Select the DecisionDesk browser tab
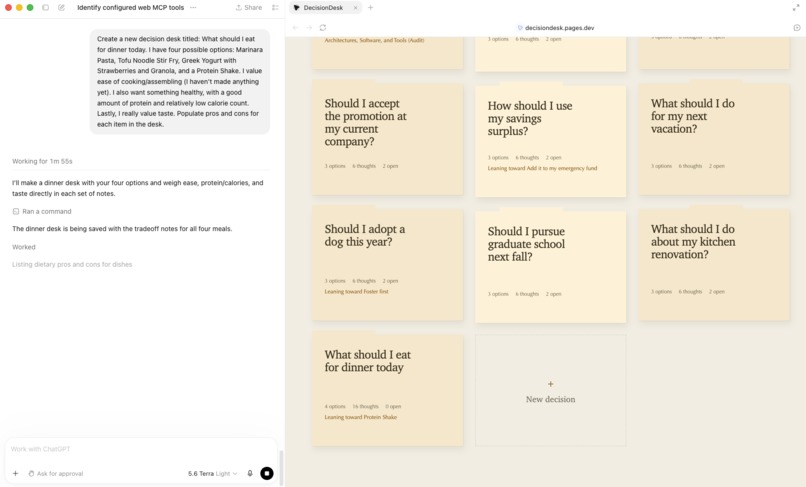The width and height of the screenshot is (806, 487). (323, 8)
